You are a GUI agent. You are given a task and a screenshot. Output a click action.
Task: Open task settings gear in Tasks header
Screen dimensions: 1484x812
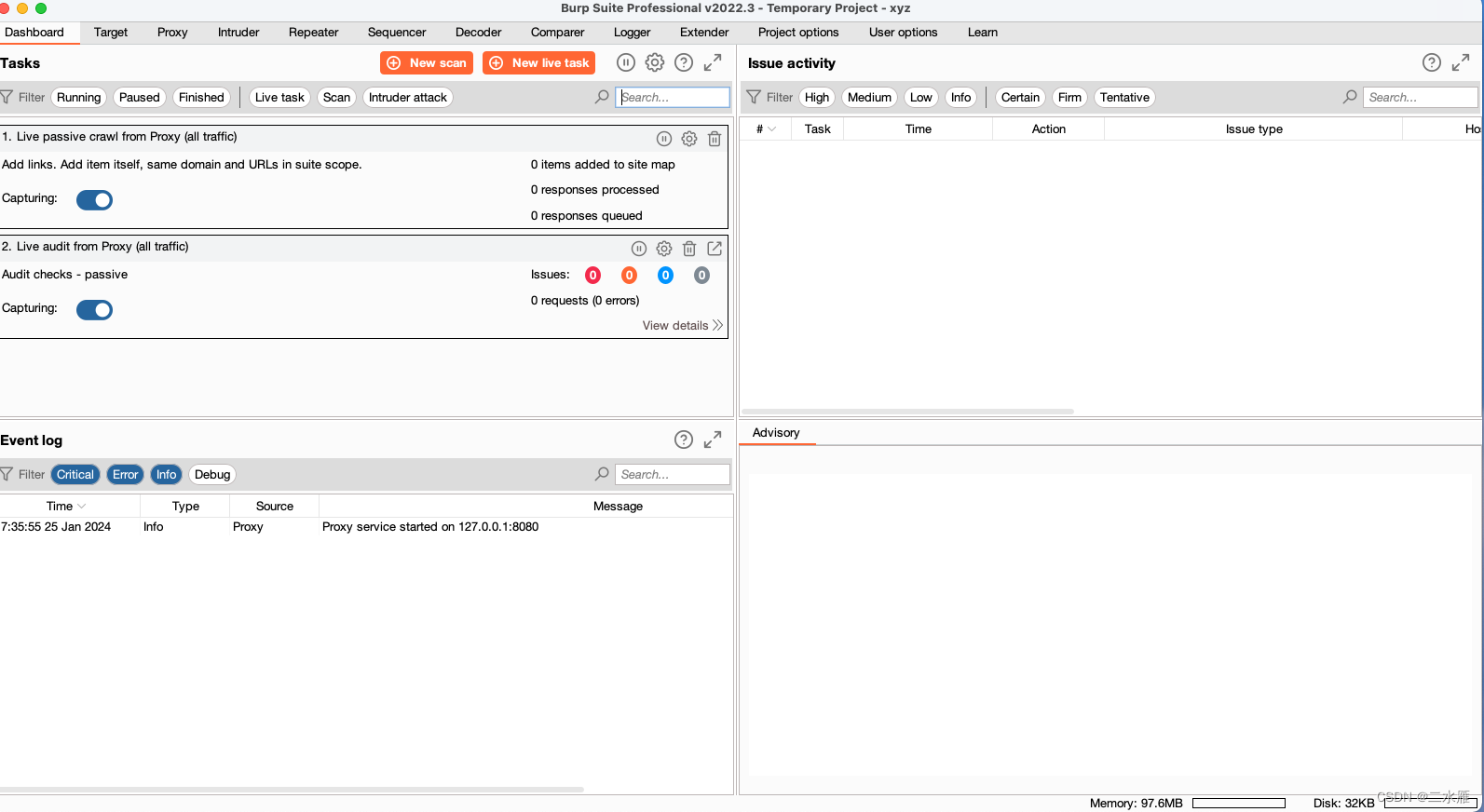(655, 62)
